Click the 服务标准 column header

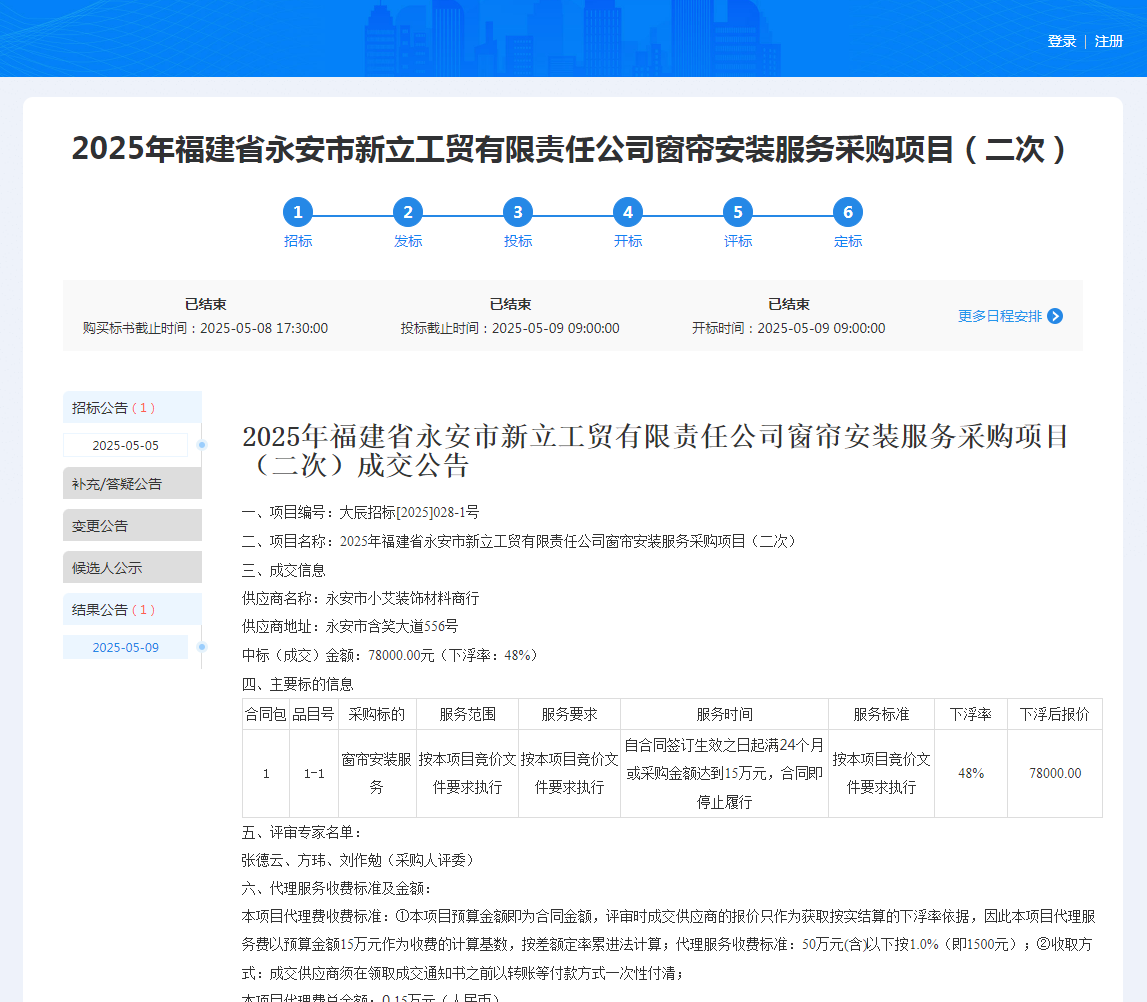tap(881, 714)
